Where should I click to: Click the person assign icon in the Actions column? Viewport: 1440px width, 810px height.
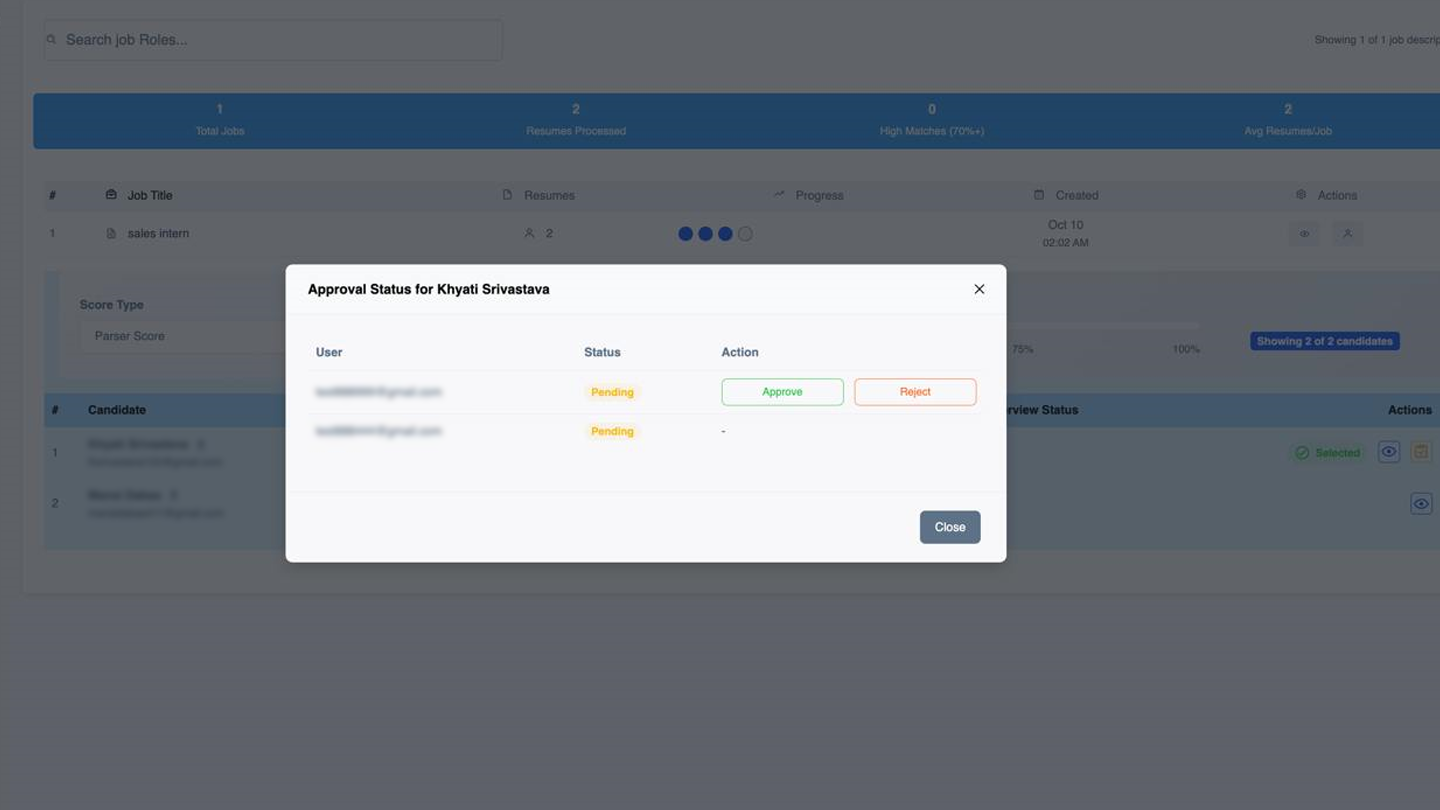coord(1347,233)
